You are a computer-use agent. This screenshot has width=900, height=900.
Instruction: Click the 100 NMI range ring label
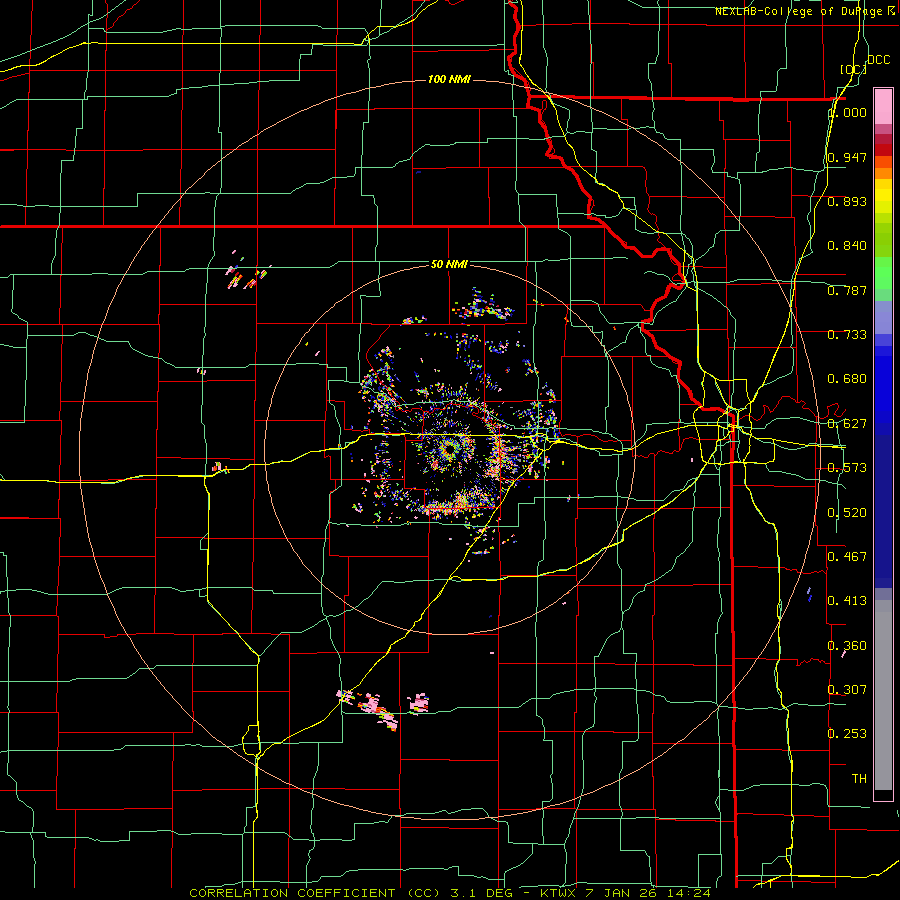[x=449, y=79]
